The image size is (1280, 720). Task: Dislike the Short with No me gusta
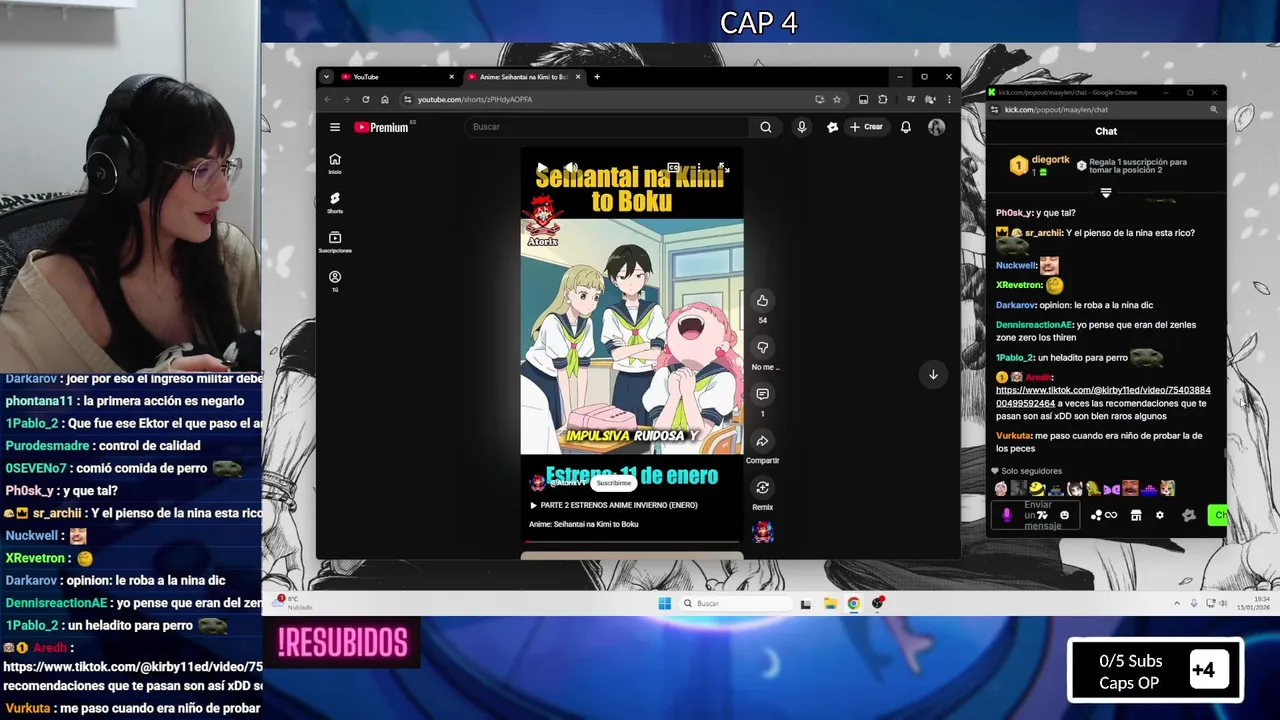pos(762,347)
